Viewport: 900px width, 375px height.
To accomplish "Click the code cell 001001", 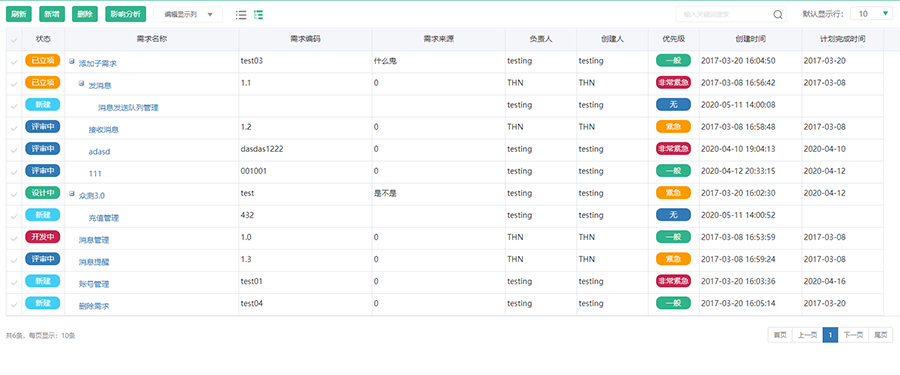I will [x=254, y=171].
